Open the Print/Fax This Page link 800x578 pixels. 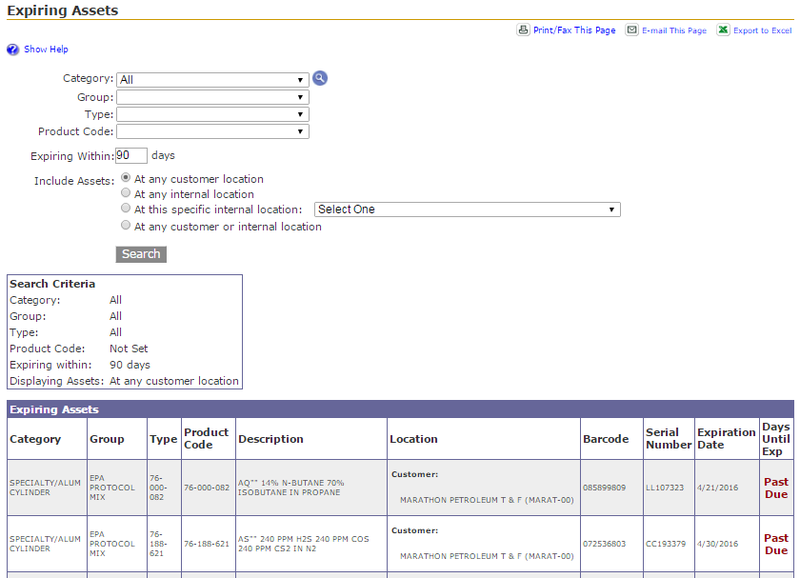click(x=574, y=30)
